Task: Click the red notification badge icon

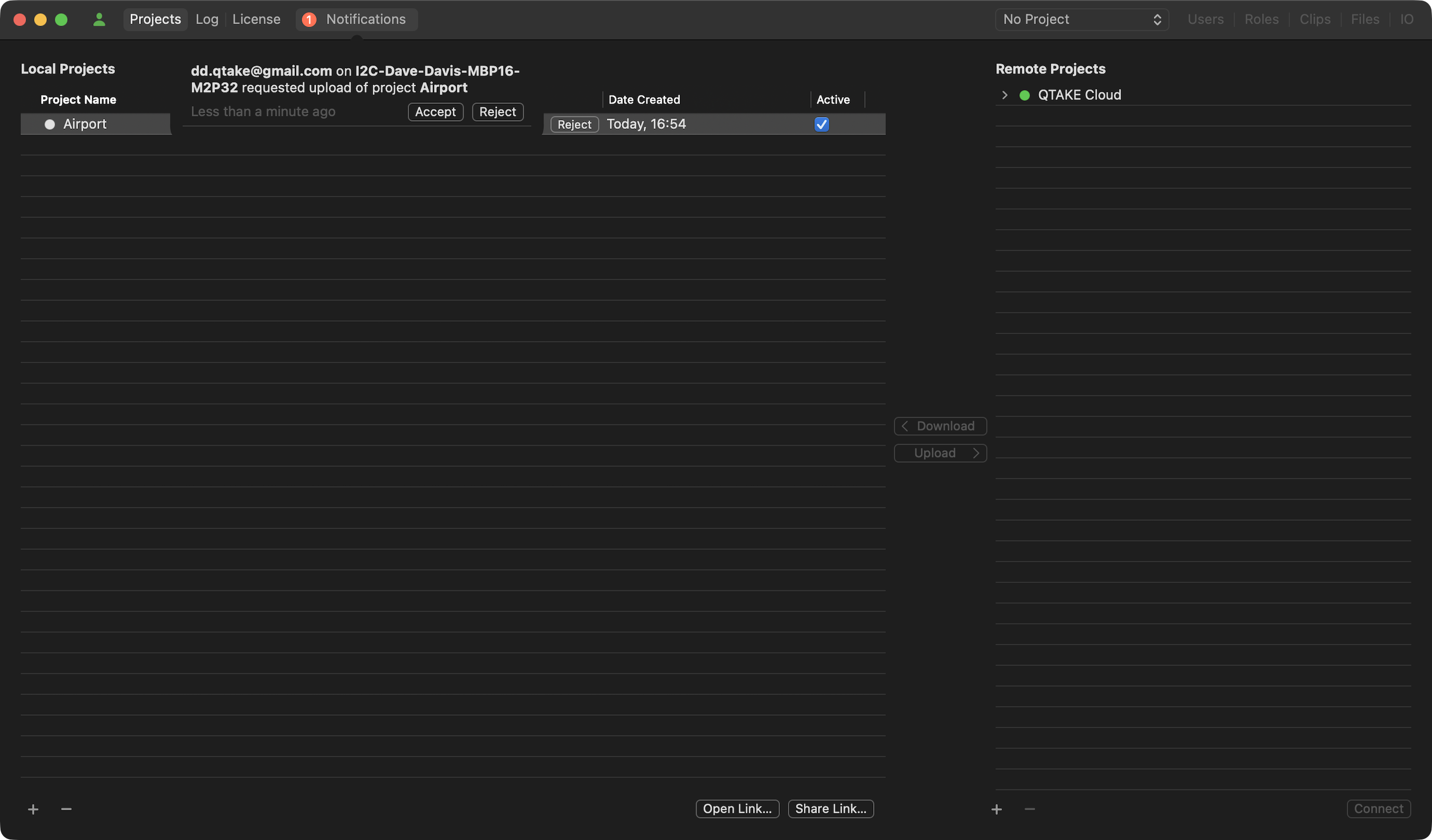Action: pyautogui.click(x=309, y=19)
